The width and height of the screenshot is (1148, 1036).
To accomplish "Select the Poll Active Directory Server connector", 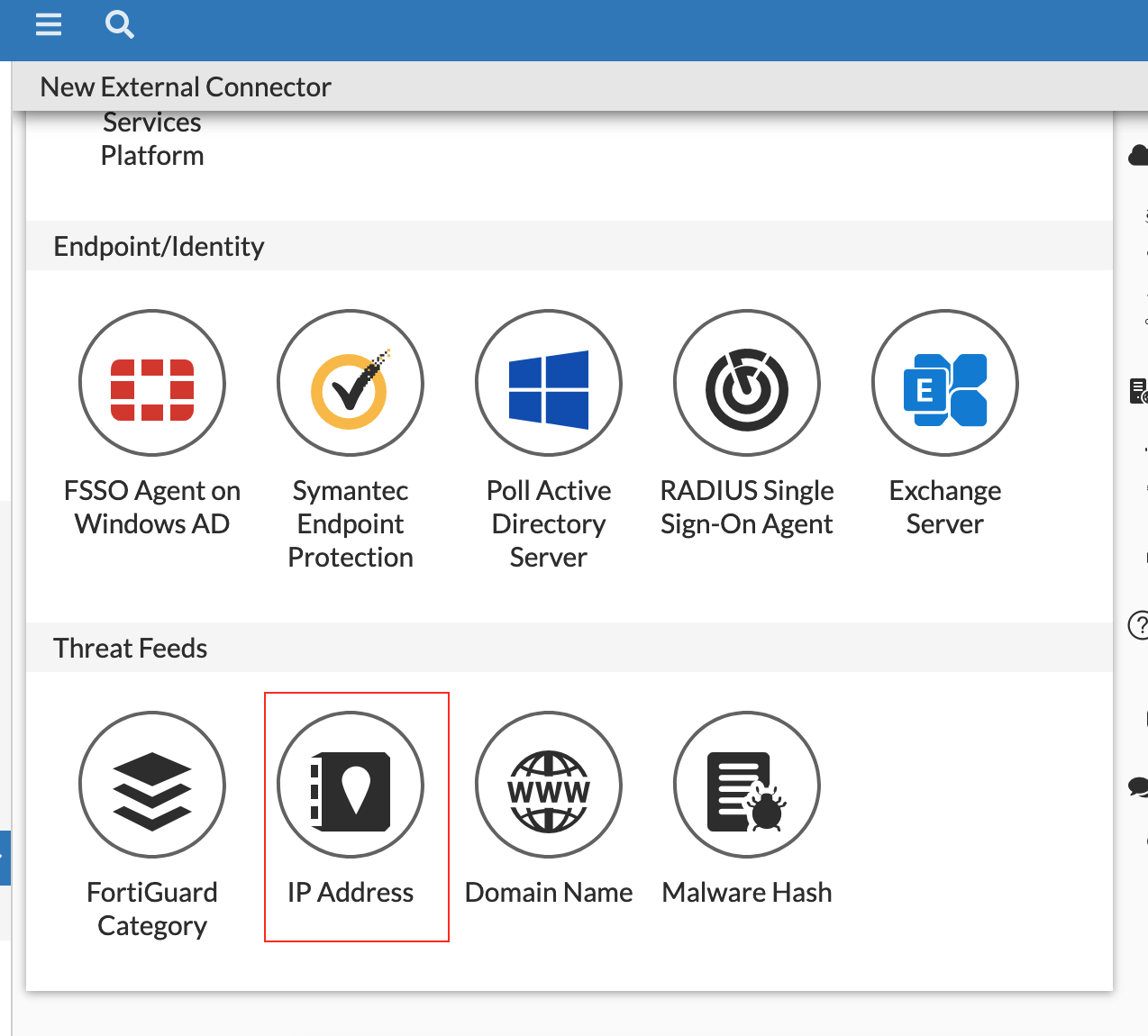I will click(548, 383).
